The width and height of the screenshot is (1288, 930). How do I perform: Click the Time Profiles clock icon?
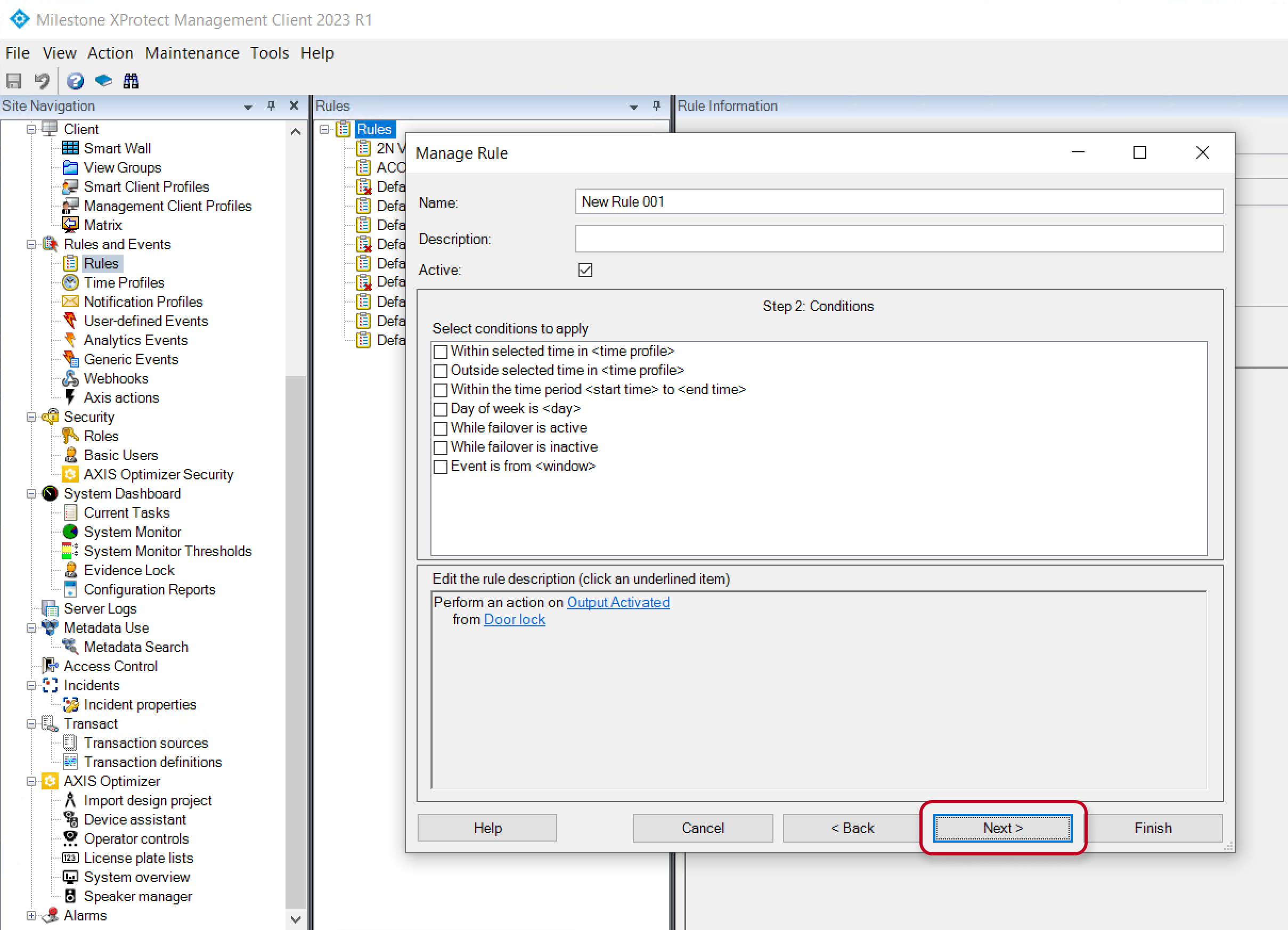pos(70,282)
